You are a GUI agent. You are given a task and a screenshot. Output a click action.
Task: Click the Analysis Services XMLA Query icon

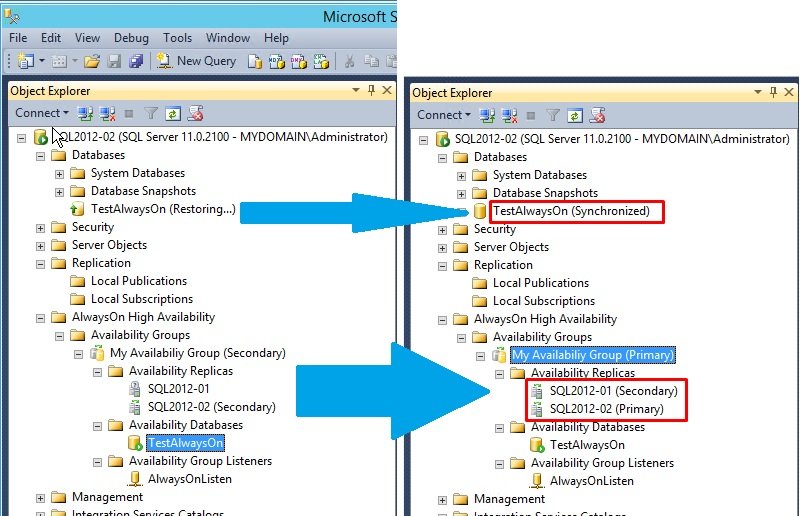click(x=318, y=61)
